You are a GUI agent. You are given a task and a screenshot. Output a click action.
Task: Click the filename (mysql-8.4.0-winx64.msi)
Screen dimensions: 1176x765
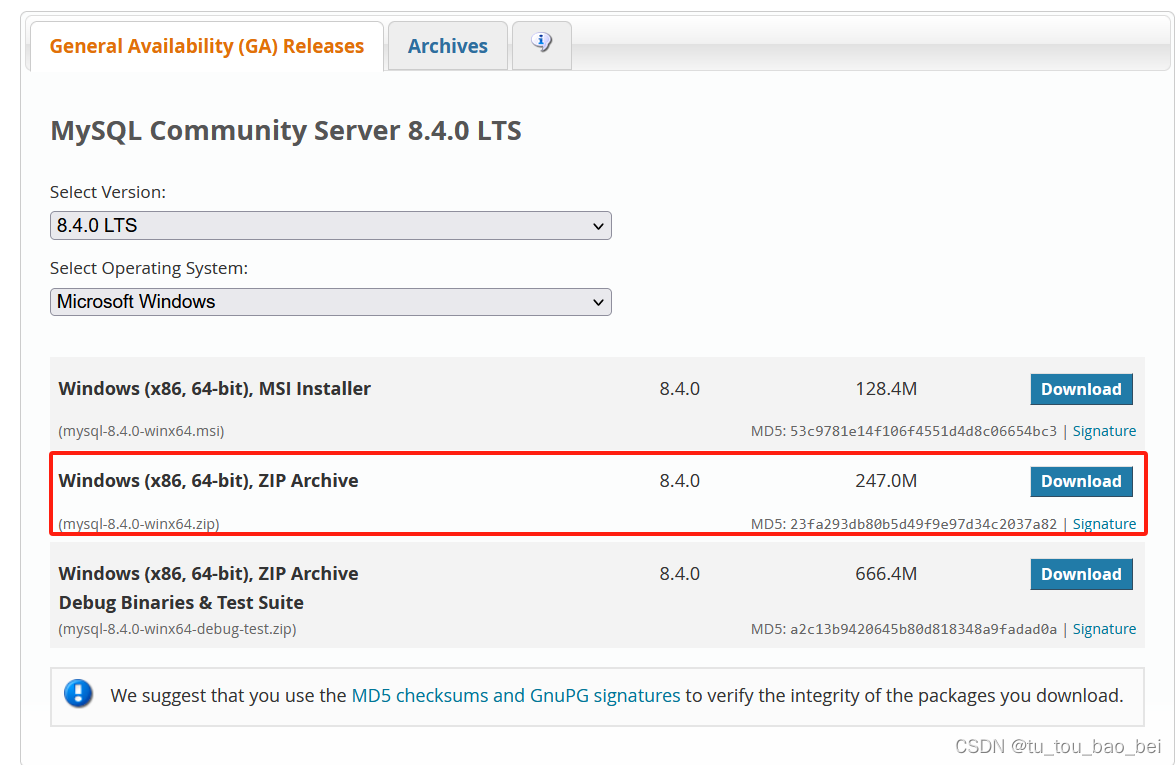(x=141, y=431)
